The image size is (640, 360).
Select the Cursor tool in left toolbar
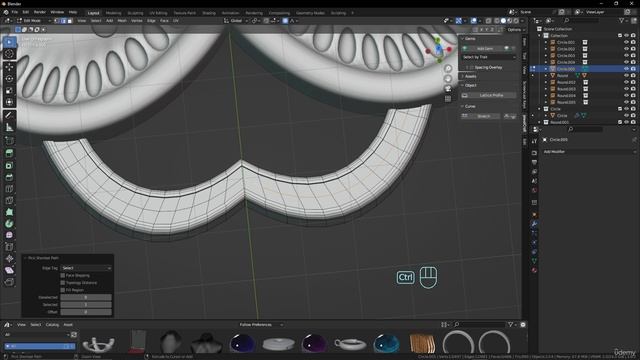tap(9, 53)
